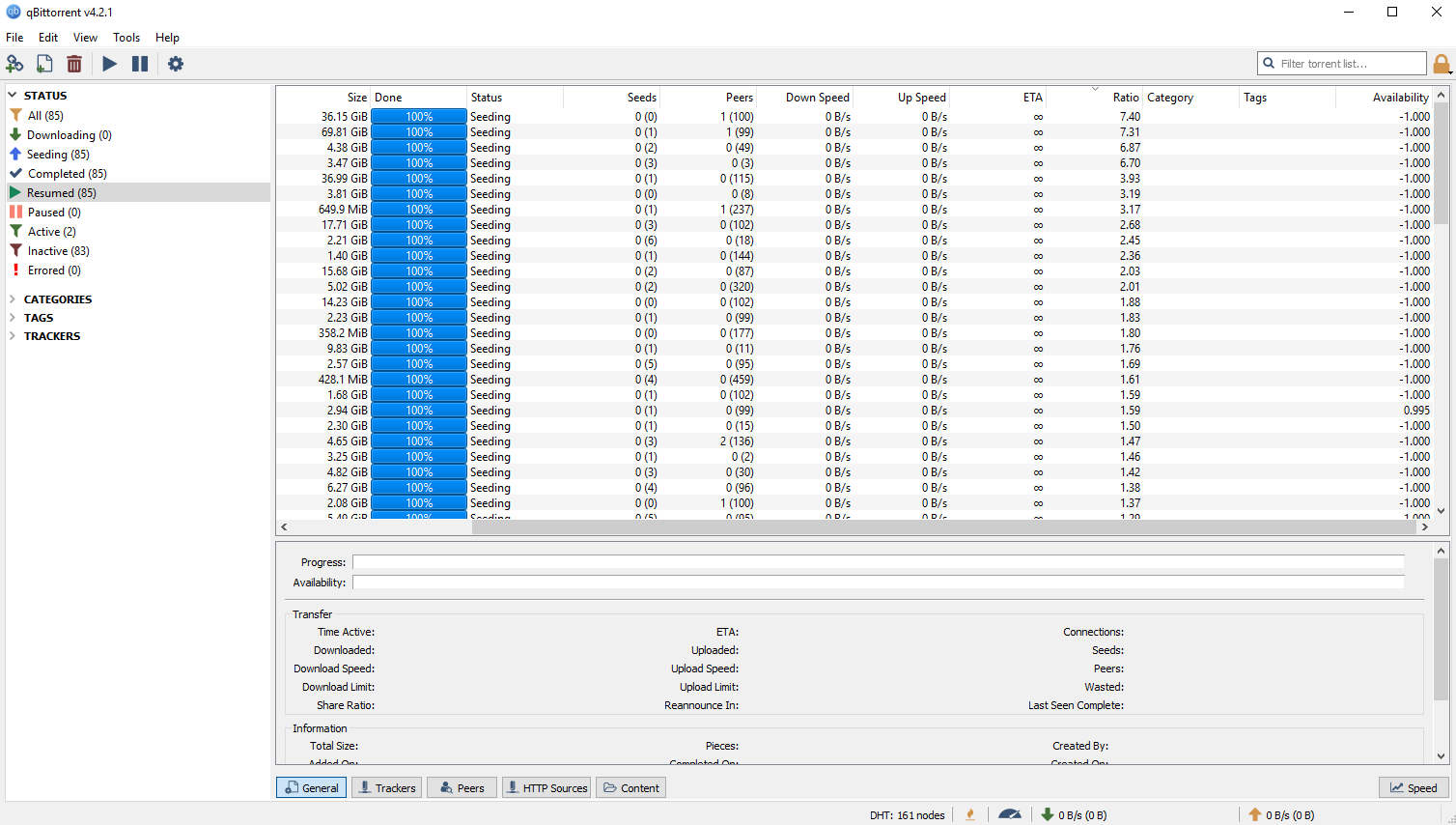
Task: Filter list by Downloading (0) status
Action: point(69,135)
